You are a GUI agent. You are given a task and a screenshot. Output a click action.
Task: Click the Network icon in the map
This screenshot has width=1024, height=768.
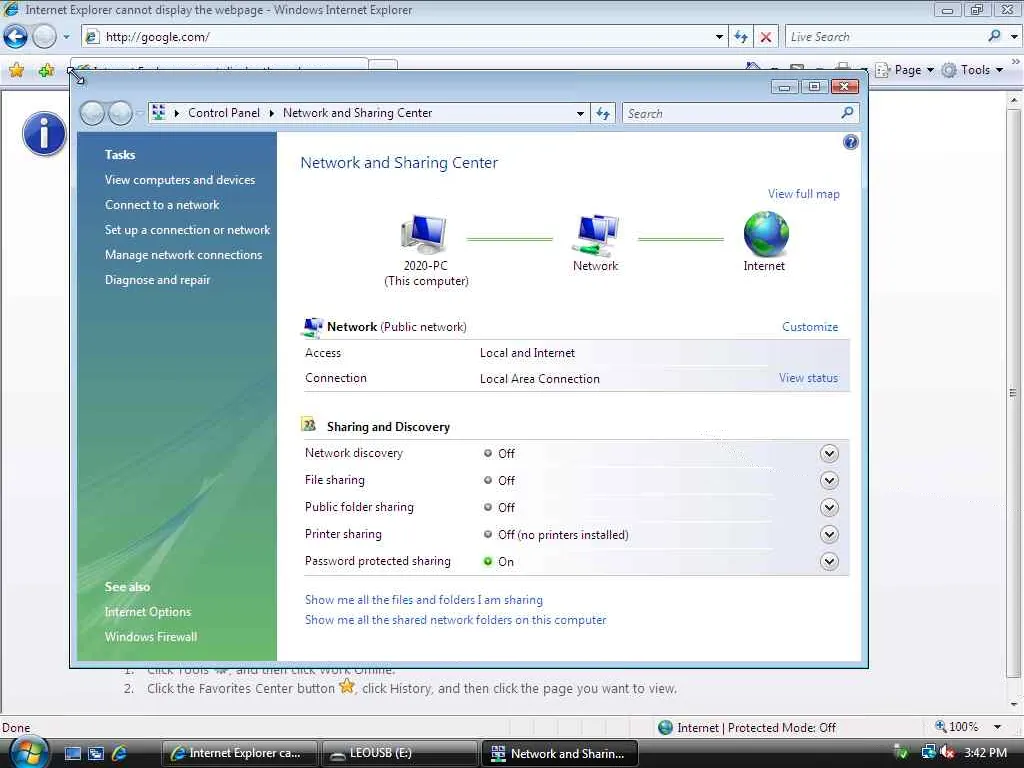click(595, 235)
